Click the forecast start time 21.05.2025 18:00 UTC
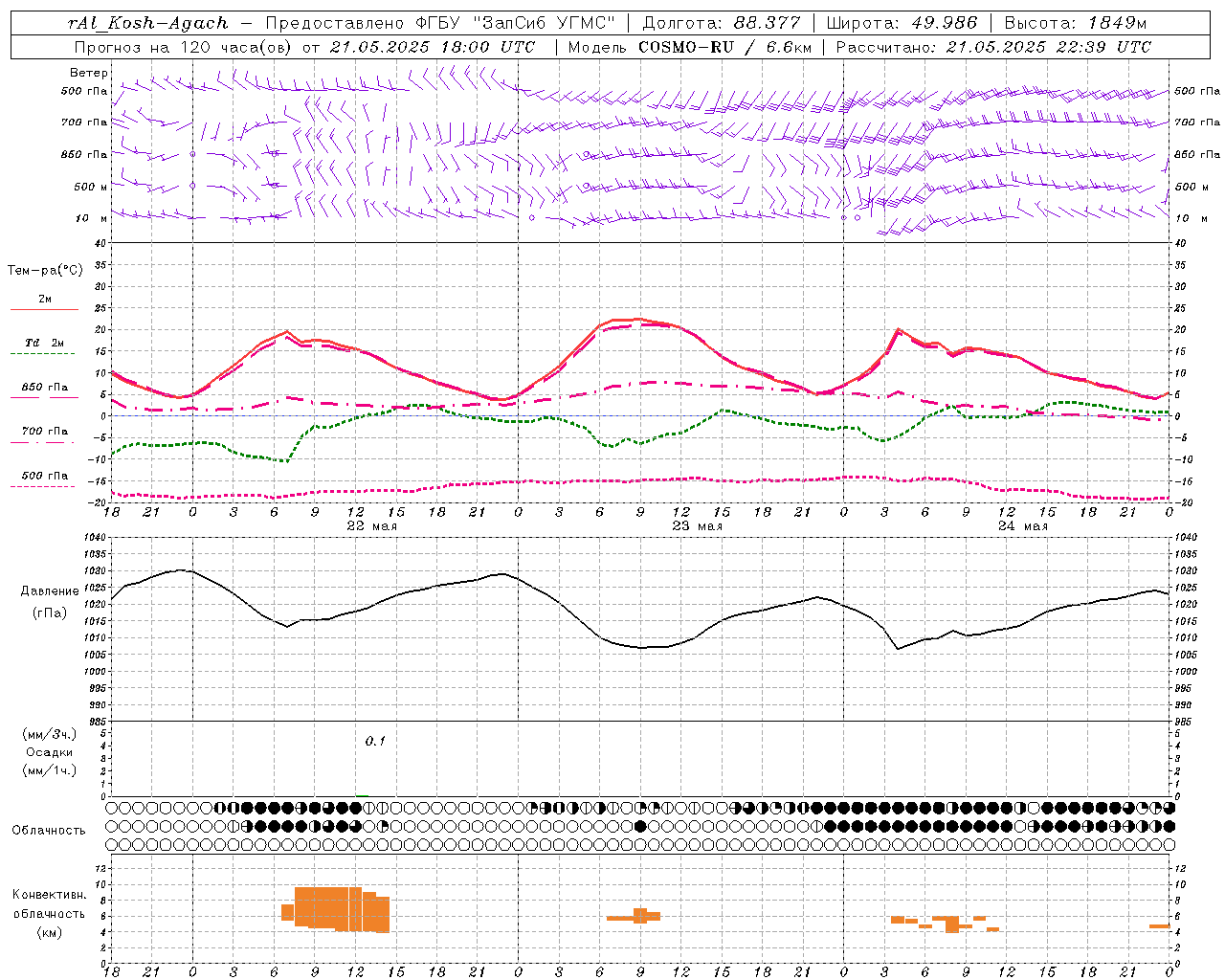 click(434, 47)
